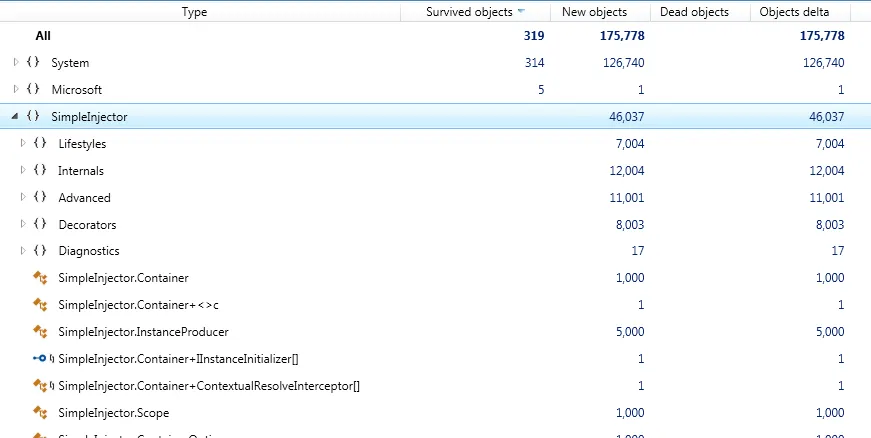
Task: Click the 7,004 new objects for Lifestyles
Action: coord(630,144)
